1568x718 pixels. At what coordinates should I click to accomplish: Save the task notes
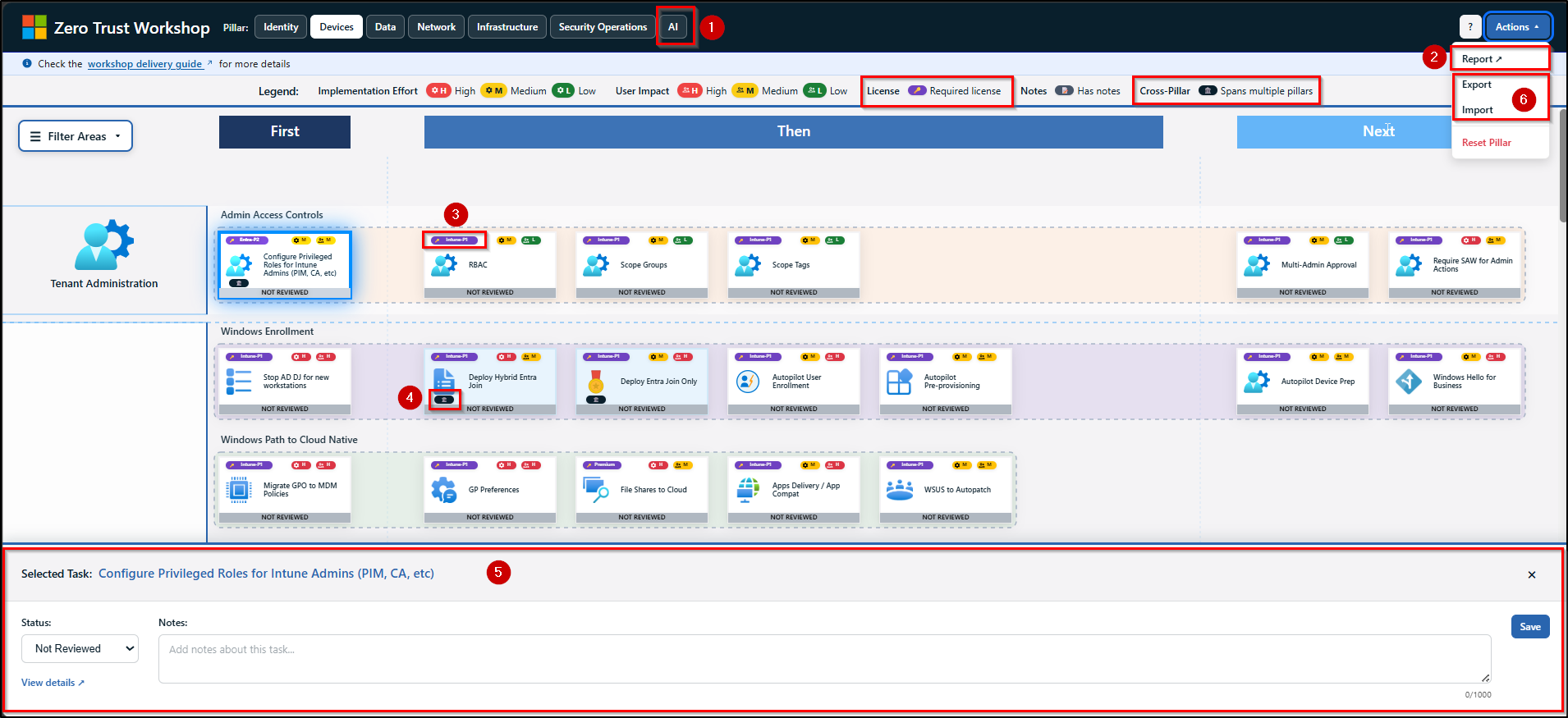pyautogui.click(x=1530, y=627)
